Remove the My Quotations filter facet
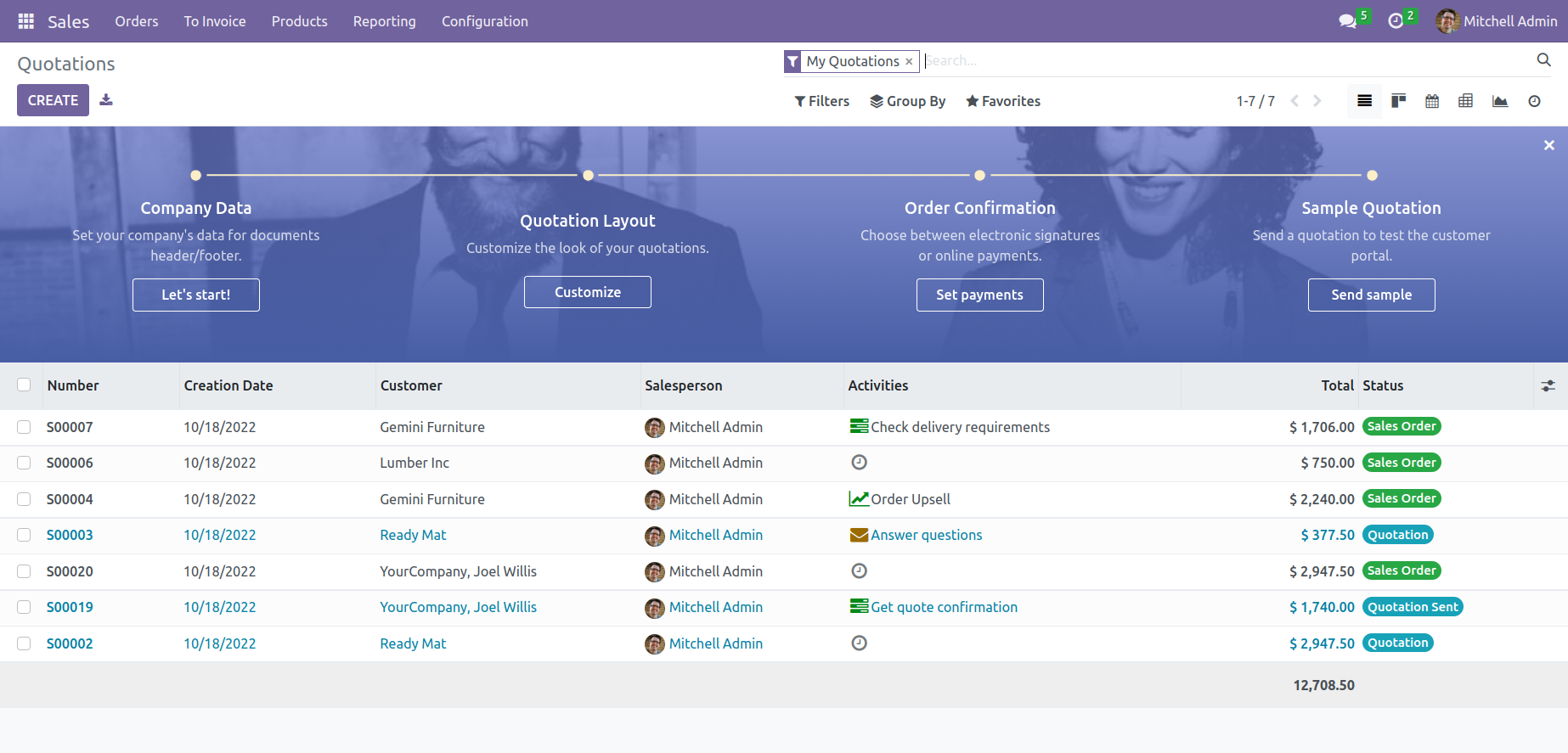The width and height of the screenshot is (1568, 753). pyautogui.click(x=909, y=61)
